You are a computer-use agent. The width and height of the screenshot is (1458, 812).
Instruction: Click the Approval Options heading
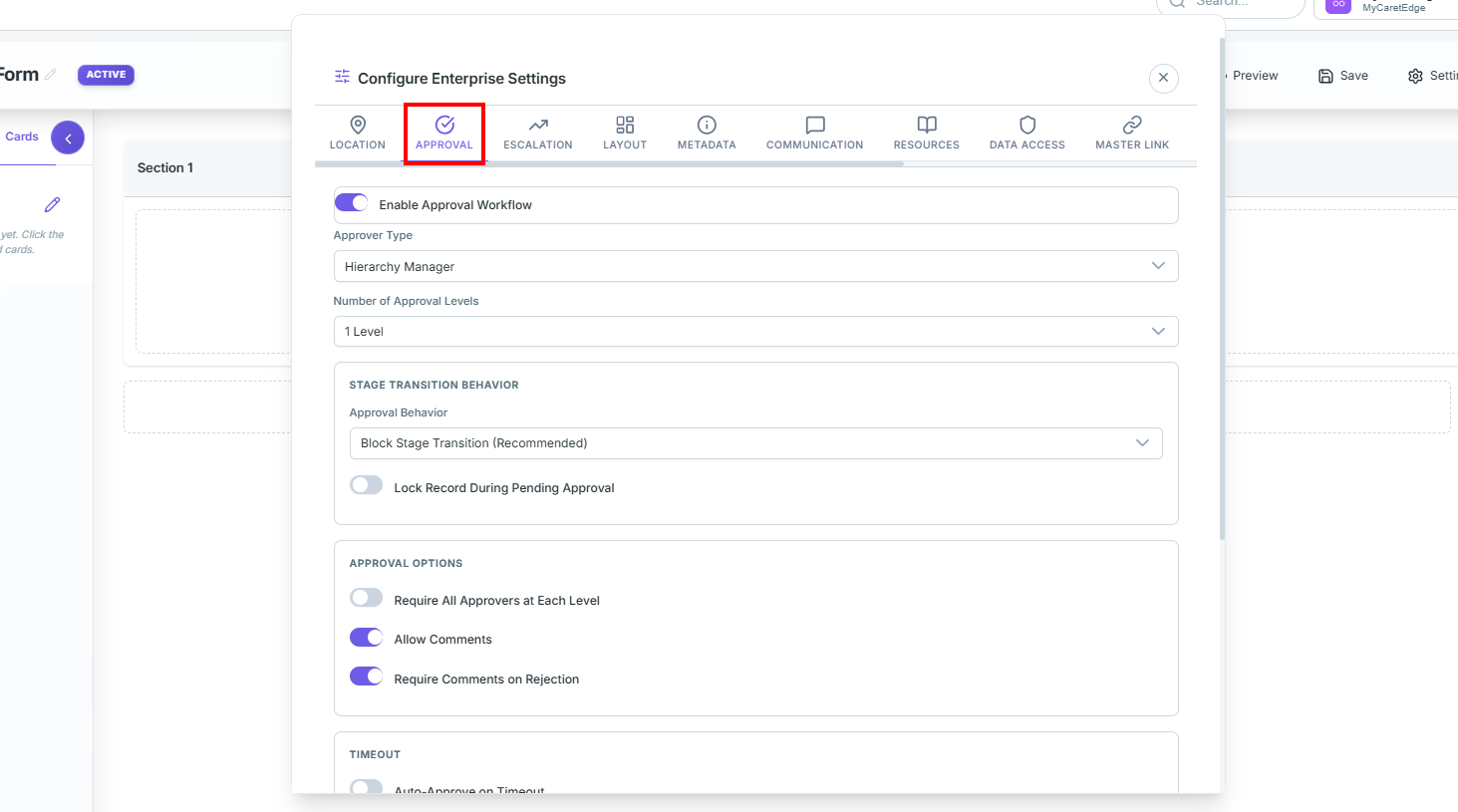coord(406,563)
